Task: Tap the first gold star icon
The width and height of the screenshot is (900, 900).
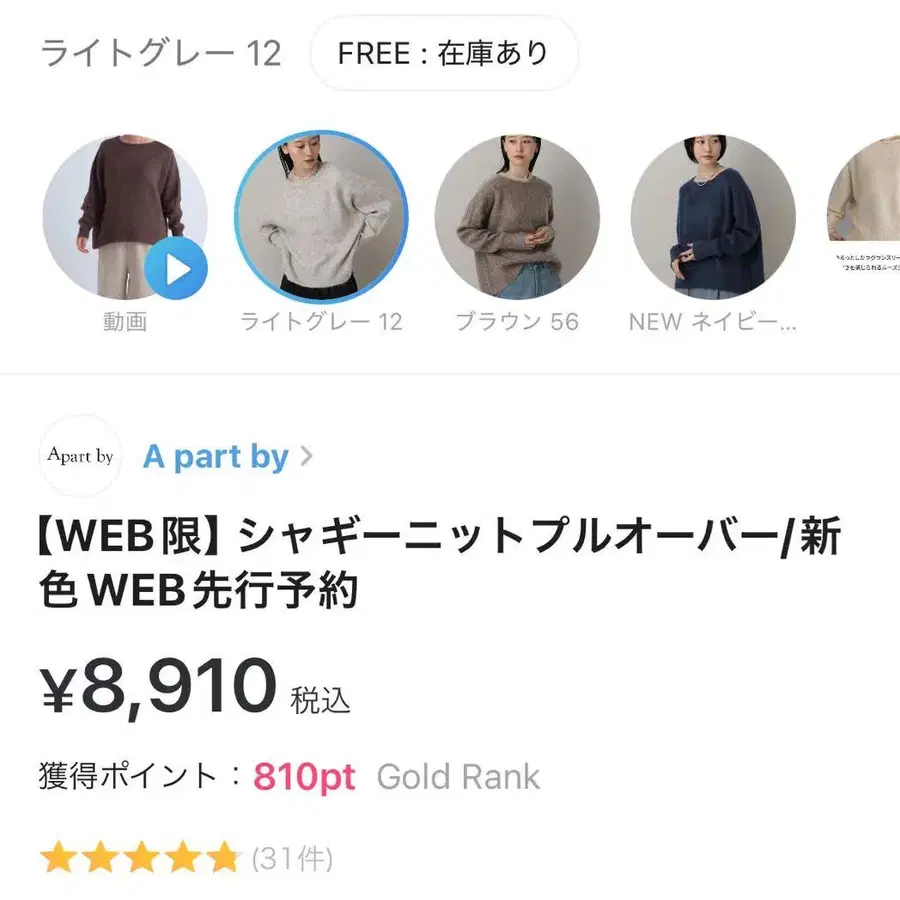Action: tap(59, 858)
